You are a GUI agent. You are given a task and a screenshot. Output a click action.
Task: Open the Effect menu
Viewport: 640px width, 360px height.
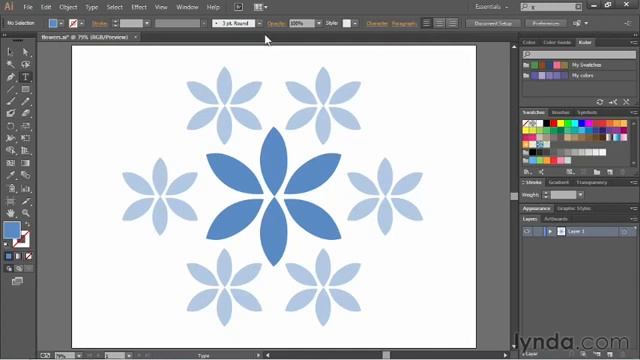139,7
